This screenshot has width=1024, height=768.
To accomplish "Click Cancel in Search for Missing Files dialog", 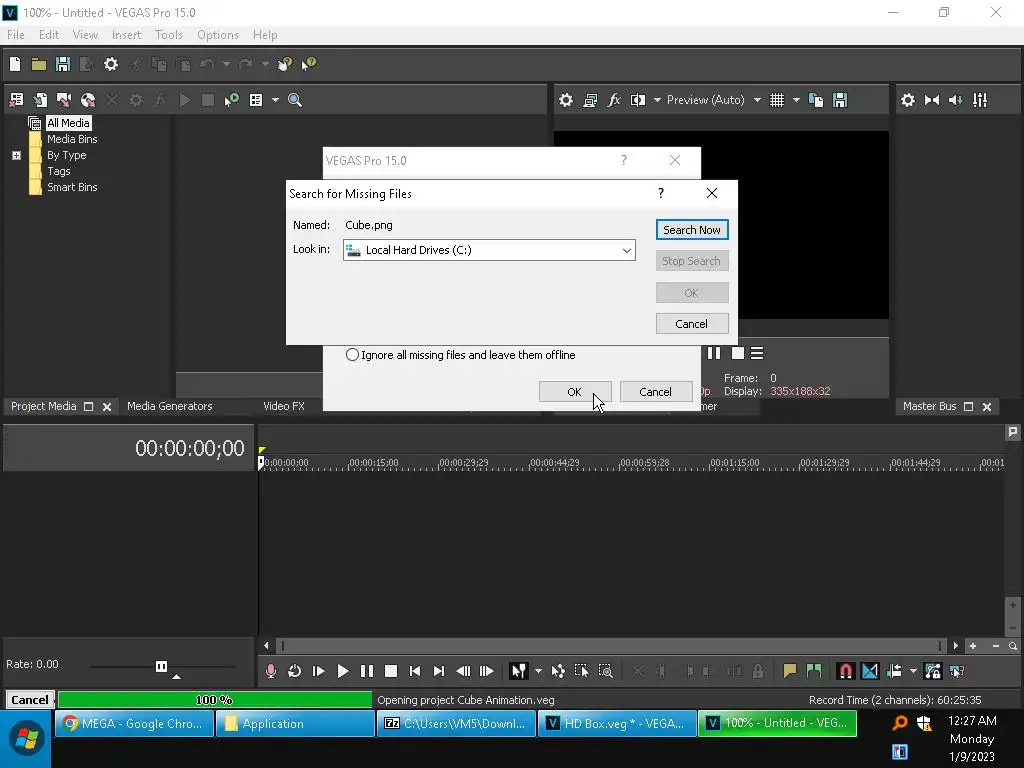I will click(x=692, y=324).
